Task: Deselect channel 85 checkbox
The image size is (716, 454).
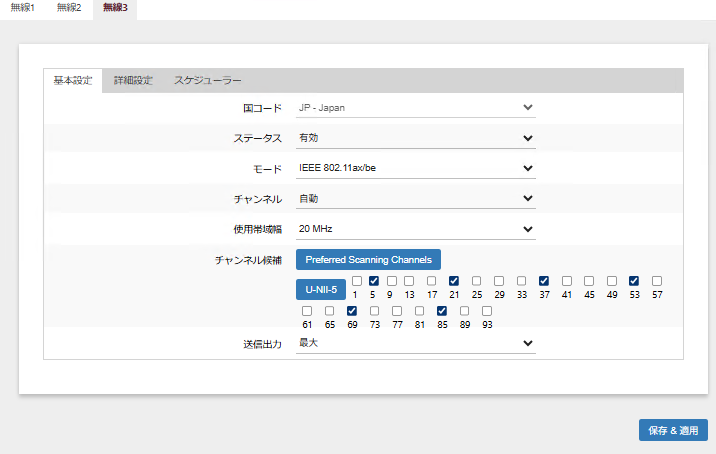Action: 442,311
